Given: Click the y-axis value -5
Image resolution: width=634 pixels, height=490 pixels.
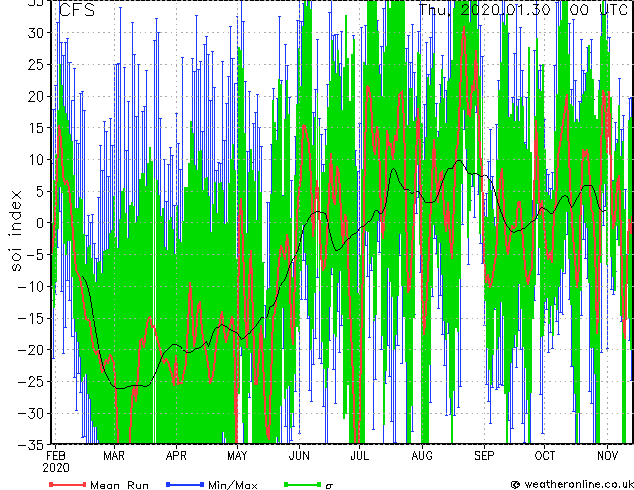Looking at the screenshot, I should 35,255.
